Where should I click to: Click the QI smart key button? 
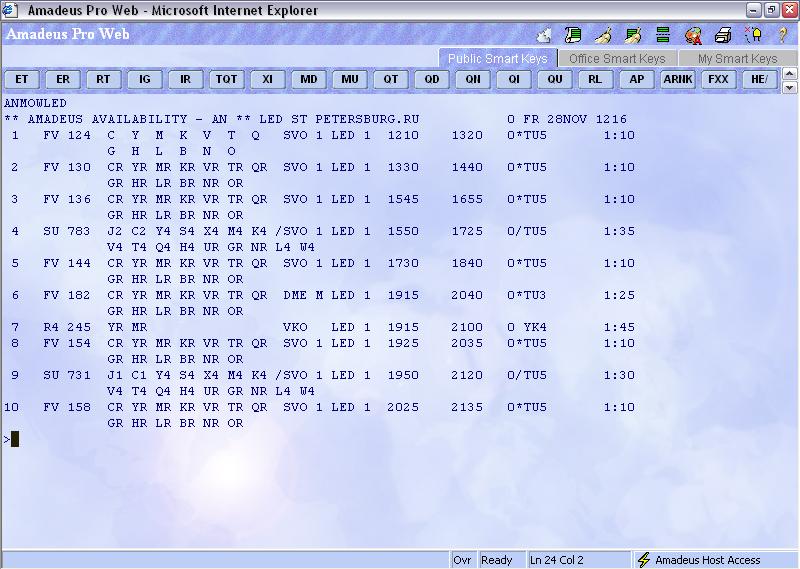coord(514,80)
